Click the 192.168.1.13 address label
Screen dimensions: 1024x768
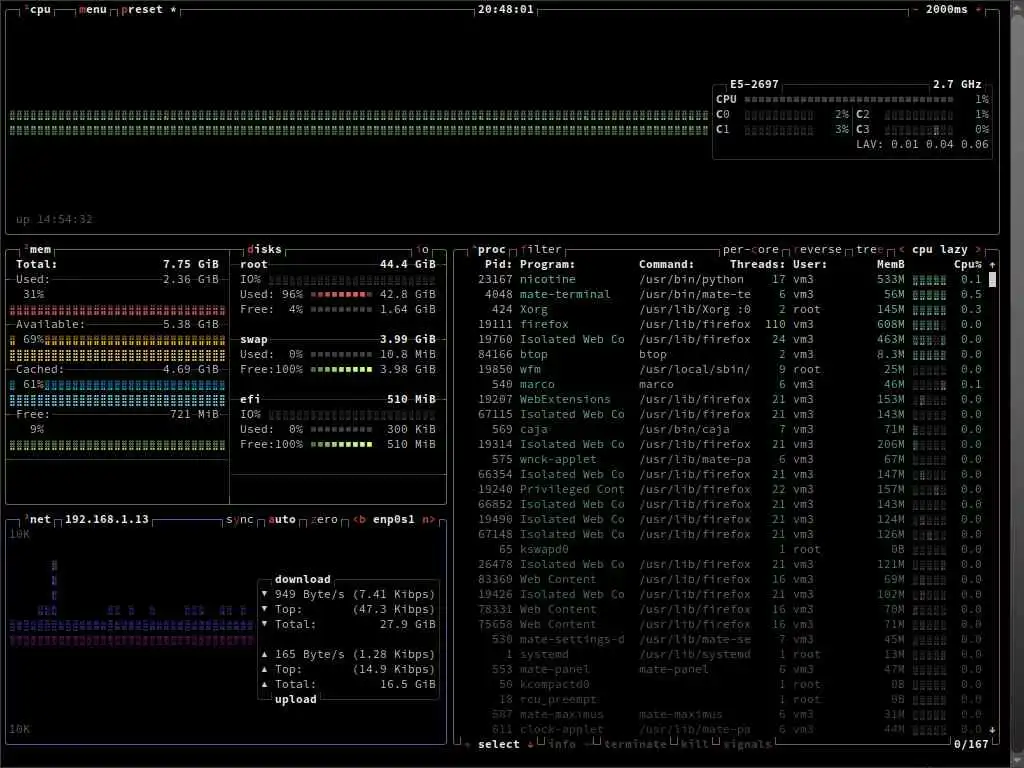point(106,519)
